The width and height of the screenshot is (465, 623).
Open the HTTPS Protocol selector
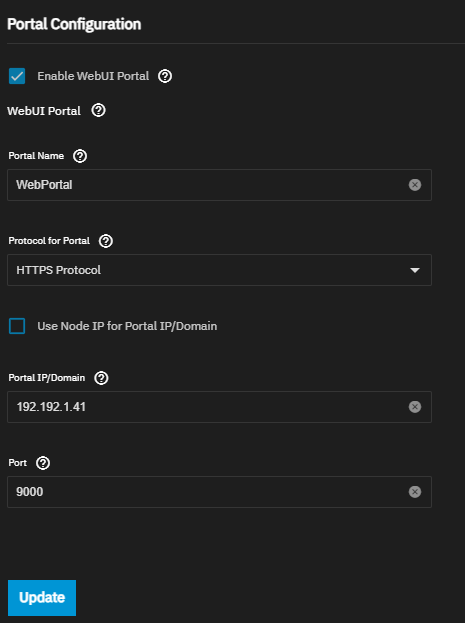click(219, 270)
